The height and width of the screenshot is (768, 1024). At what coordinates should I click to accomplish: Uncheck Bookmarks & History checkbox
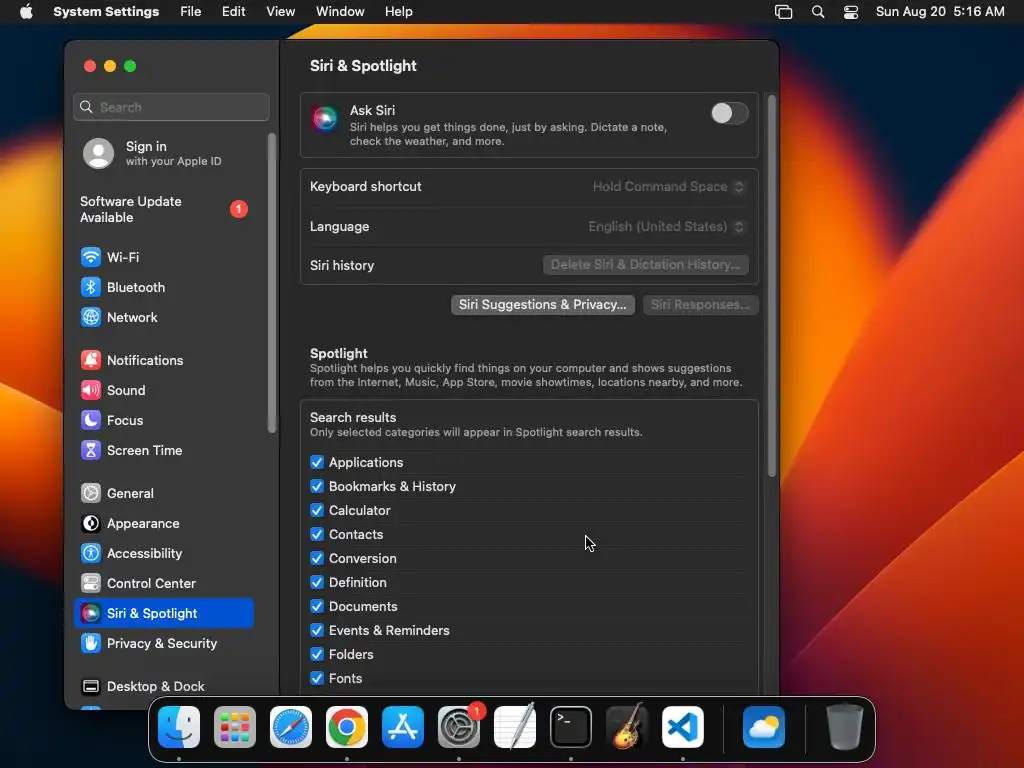pos(317,487)
